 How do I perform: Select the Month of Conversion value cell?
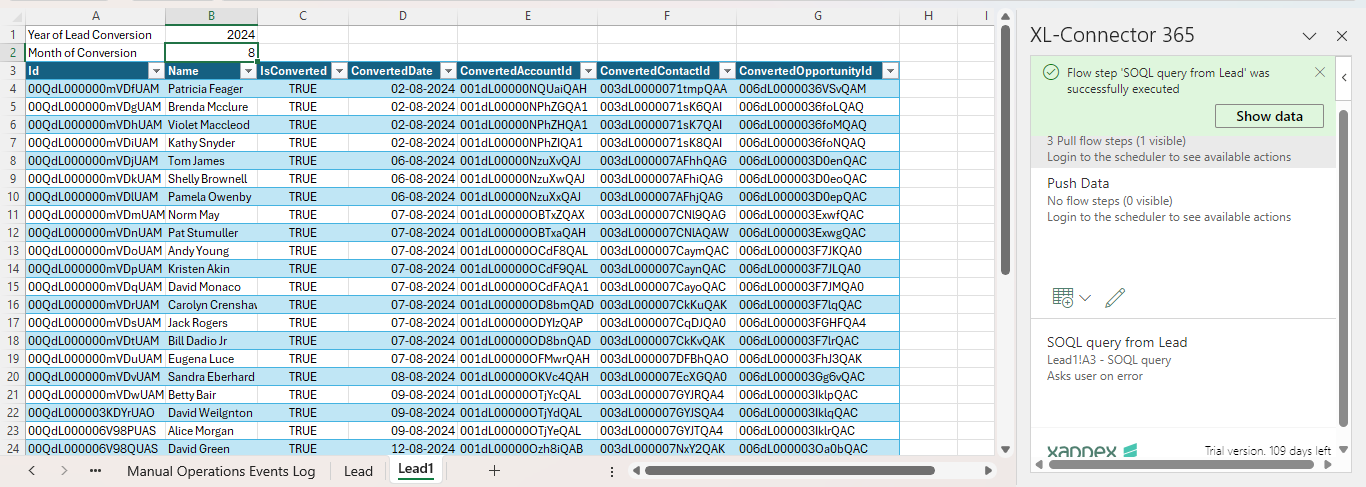(211, 52)
